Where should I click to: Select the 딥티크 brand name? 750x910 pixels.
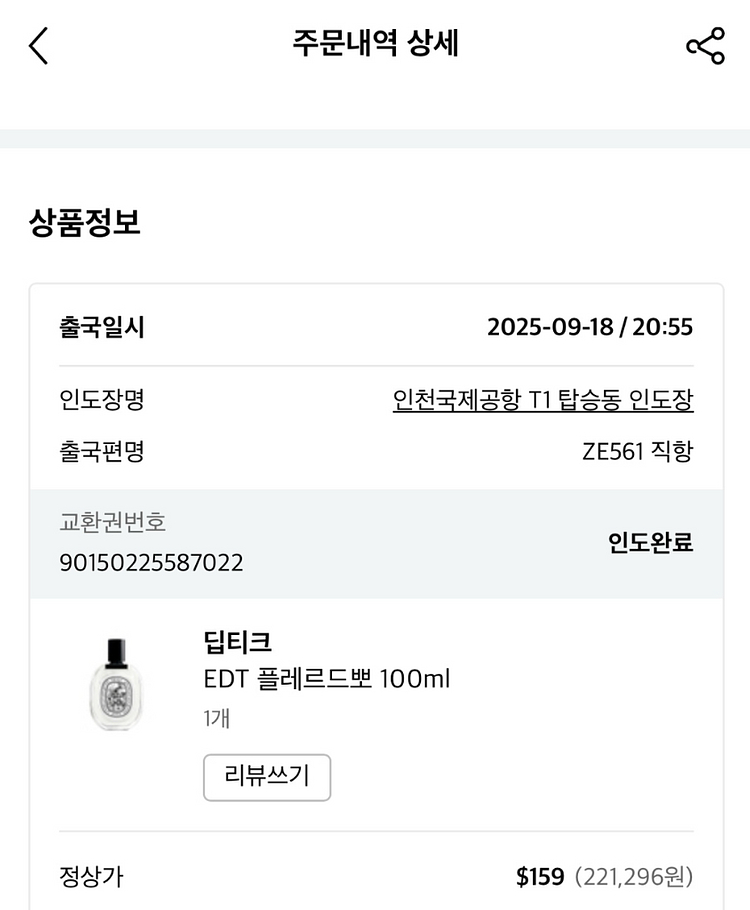237,641
